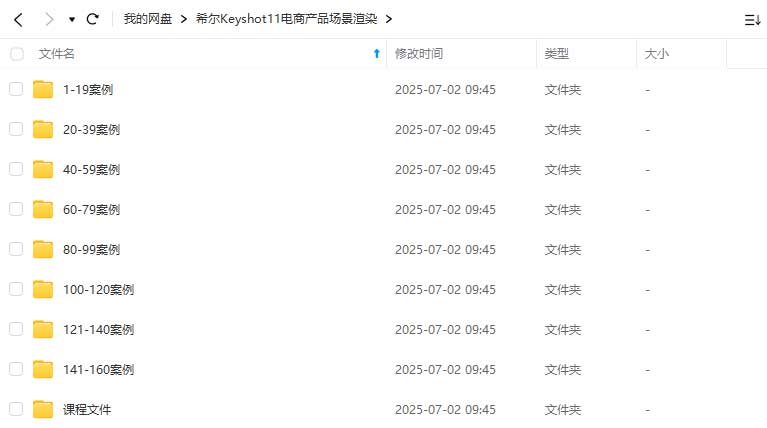The width and height of the screenshot is (767, 428).
Task: Go to 我的网盘 in the breadcrumb
Action: click(x=148, y=19)
